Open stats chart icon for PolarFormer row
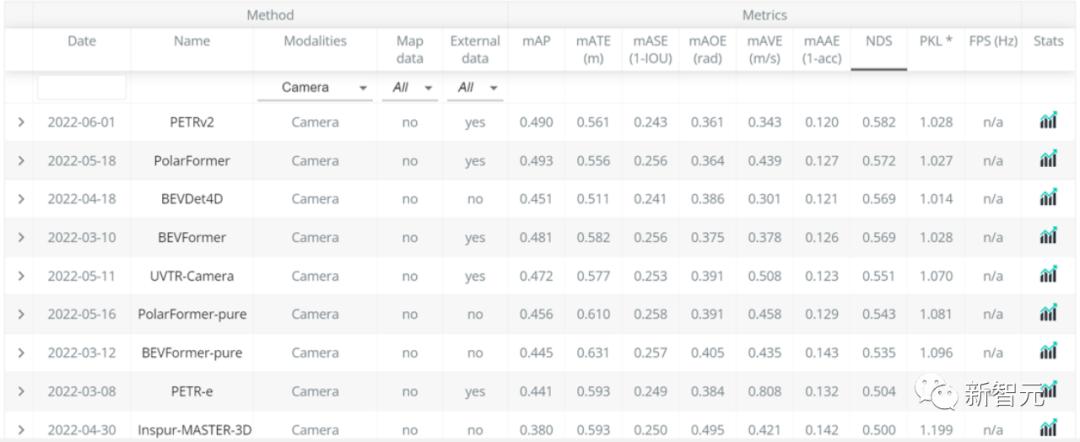 (x=1048, y=160)
